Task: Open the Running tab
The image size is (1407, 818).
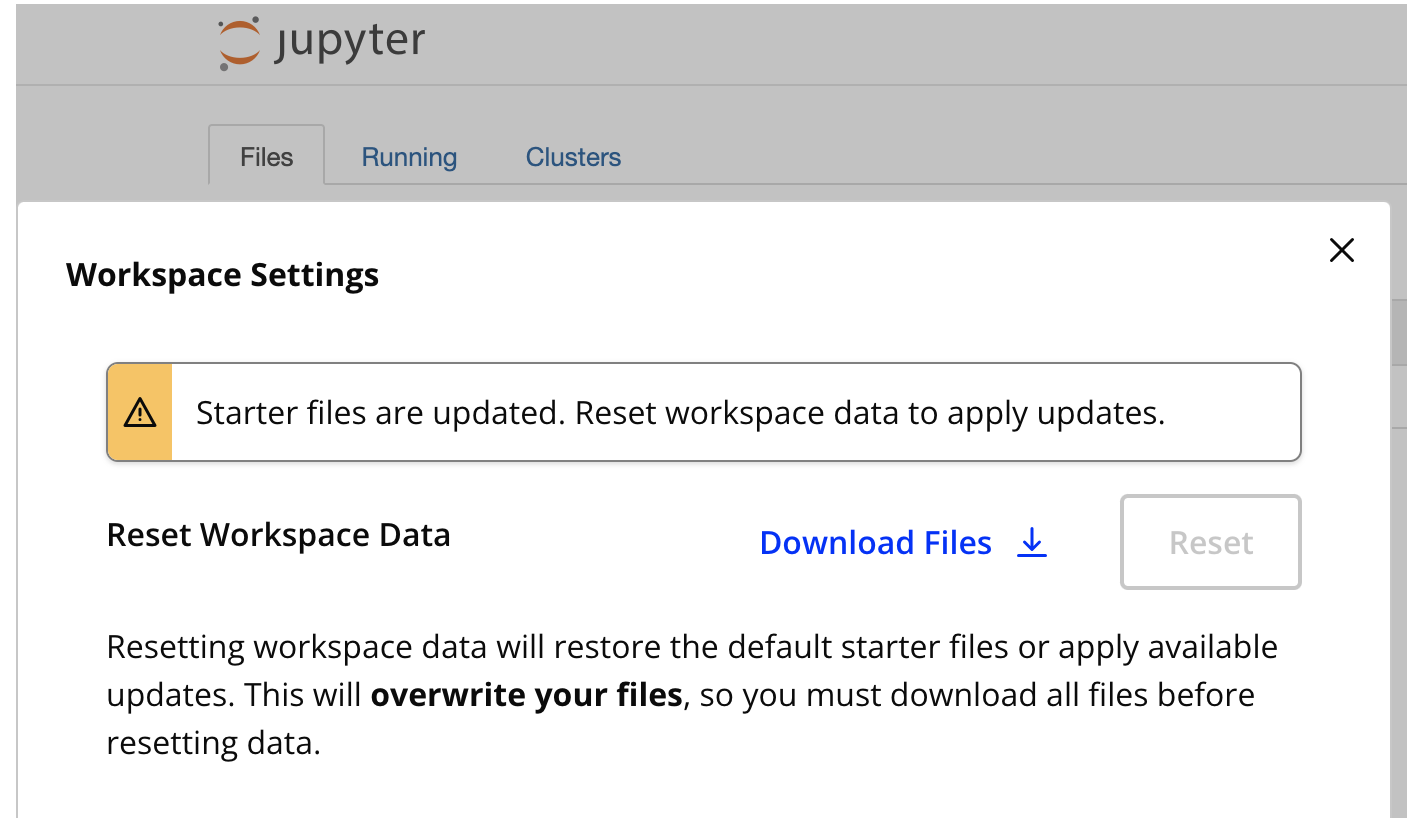Action: point(408,156)
